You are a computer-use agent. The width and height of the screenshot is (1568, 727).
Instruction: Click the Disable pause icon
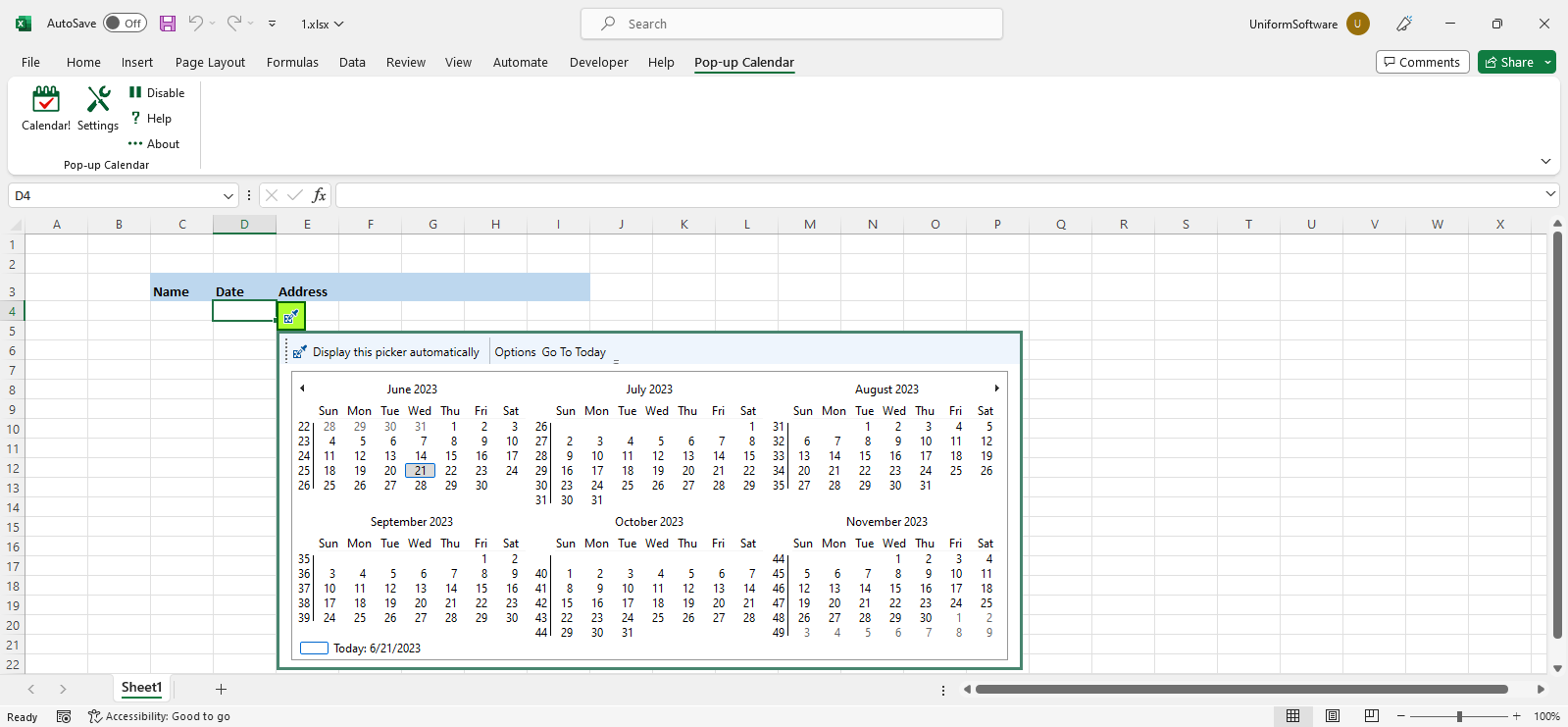click(x=135, y=92)
